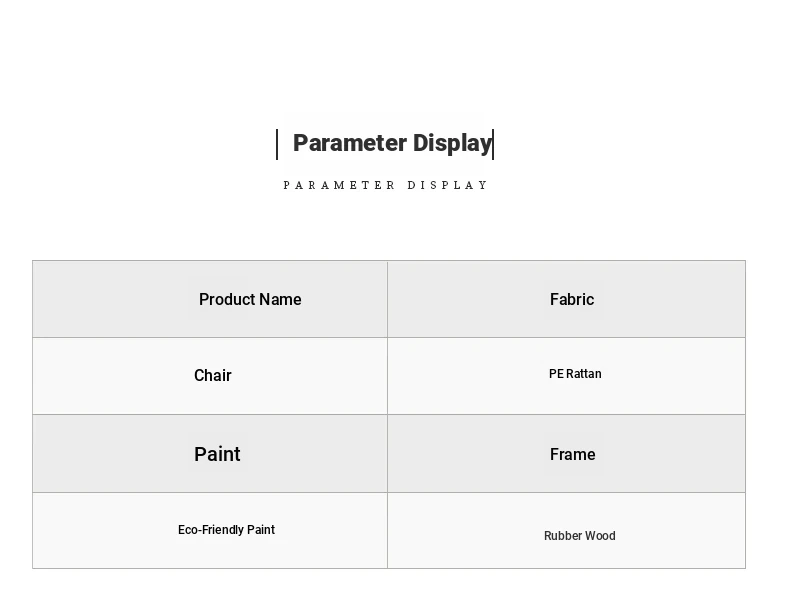The width and height of the screenshot is (790, 609).
Task: Select the "Fabric" header cell text
Action: point(572,299)
